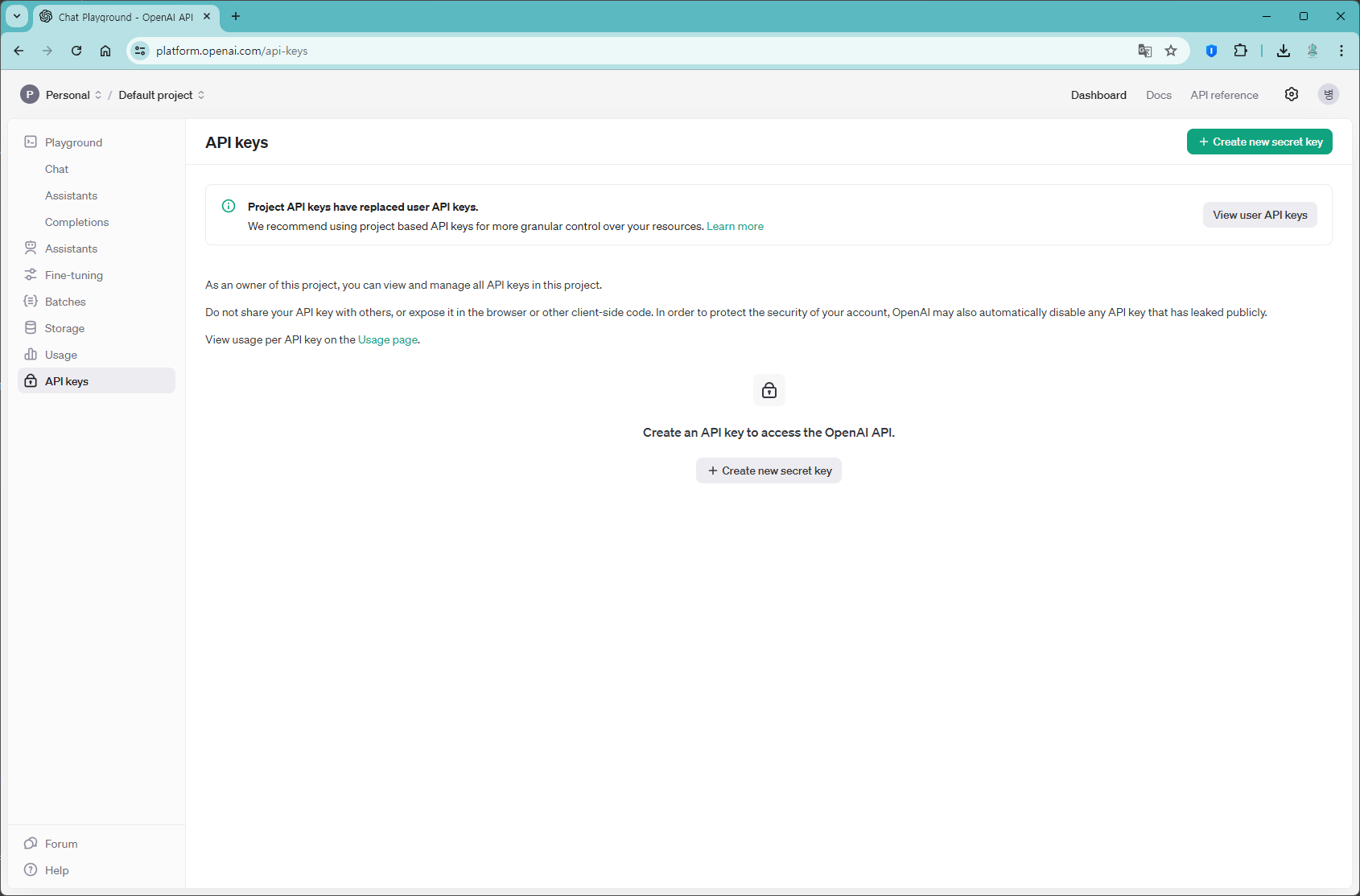Click the Storage database icon
This screenshot has width=1360, height=896.
coord(31,327)
